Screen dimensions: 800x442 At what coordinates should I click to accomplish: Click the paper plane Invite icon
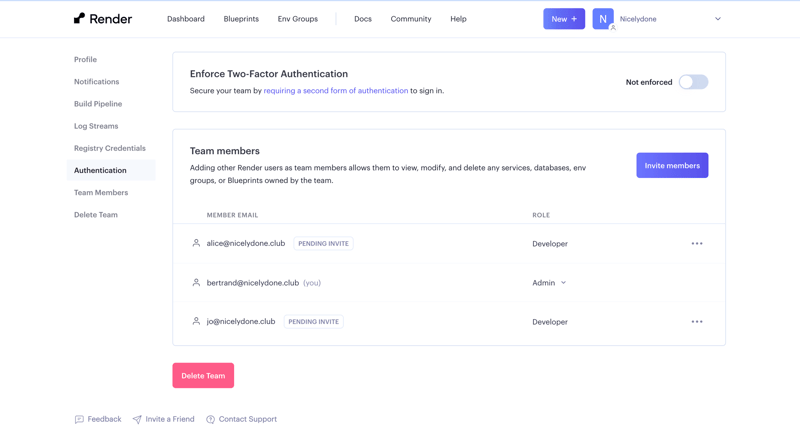pos(137,420)
